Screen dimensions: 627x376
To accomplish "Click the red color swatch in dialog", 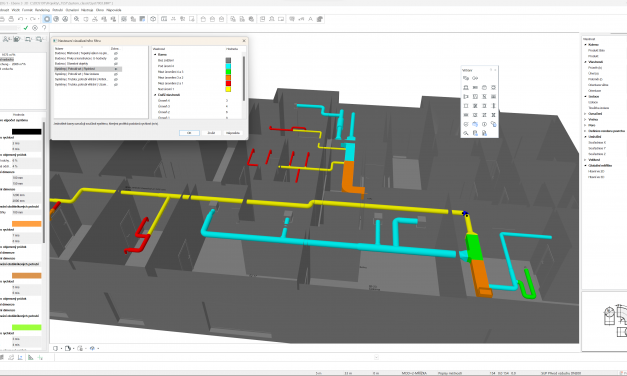I will 228,83.
